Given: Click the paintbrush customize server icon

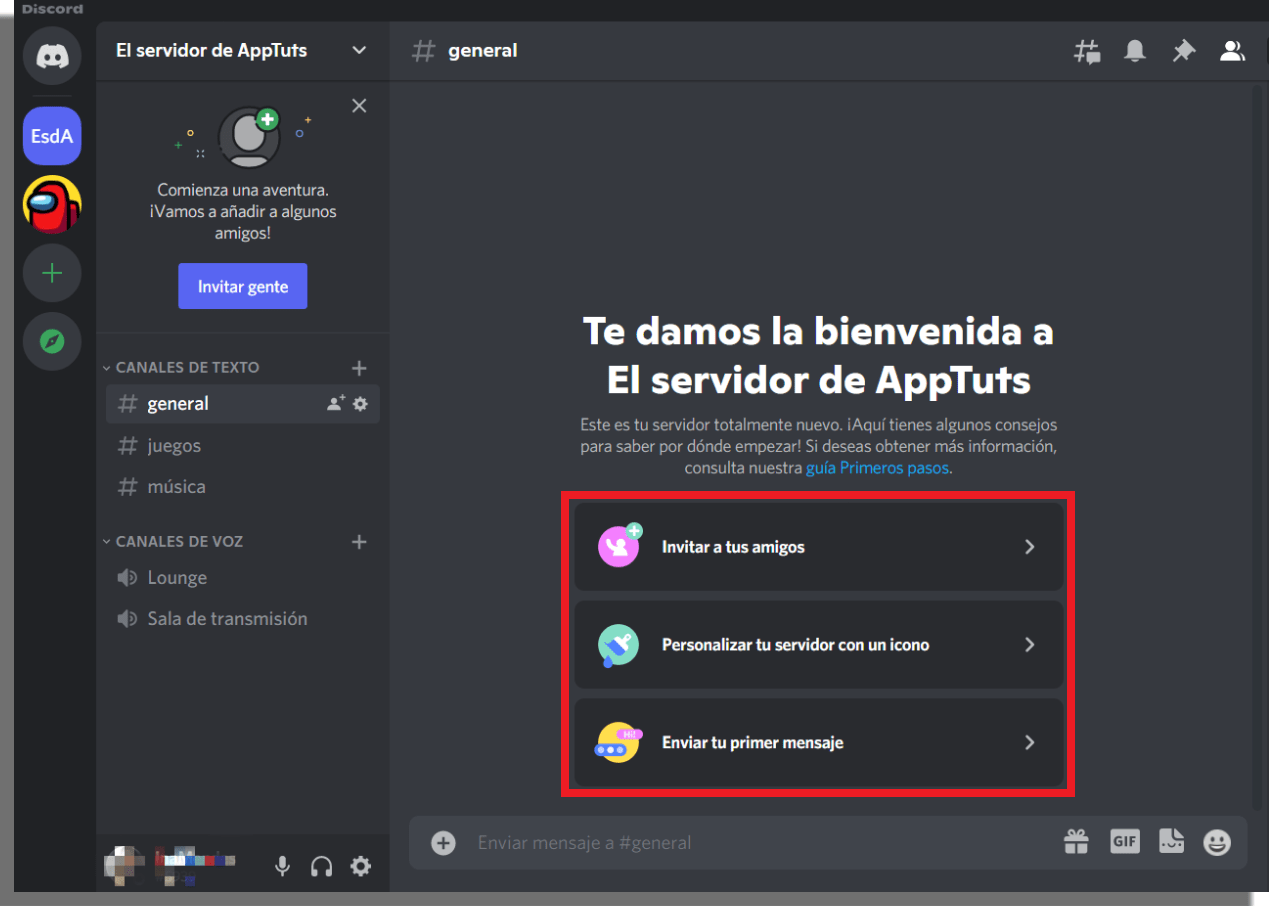Looking at the screenshot, I should click(x=618, y=645).
